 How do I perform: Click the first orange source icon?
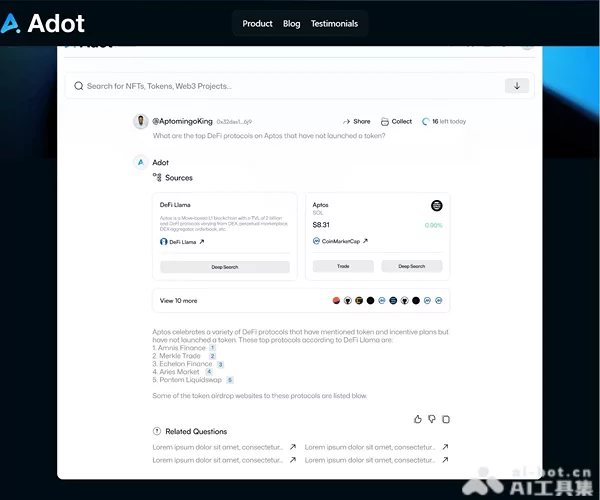tap(336, 301)
